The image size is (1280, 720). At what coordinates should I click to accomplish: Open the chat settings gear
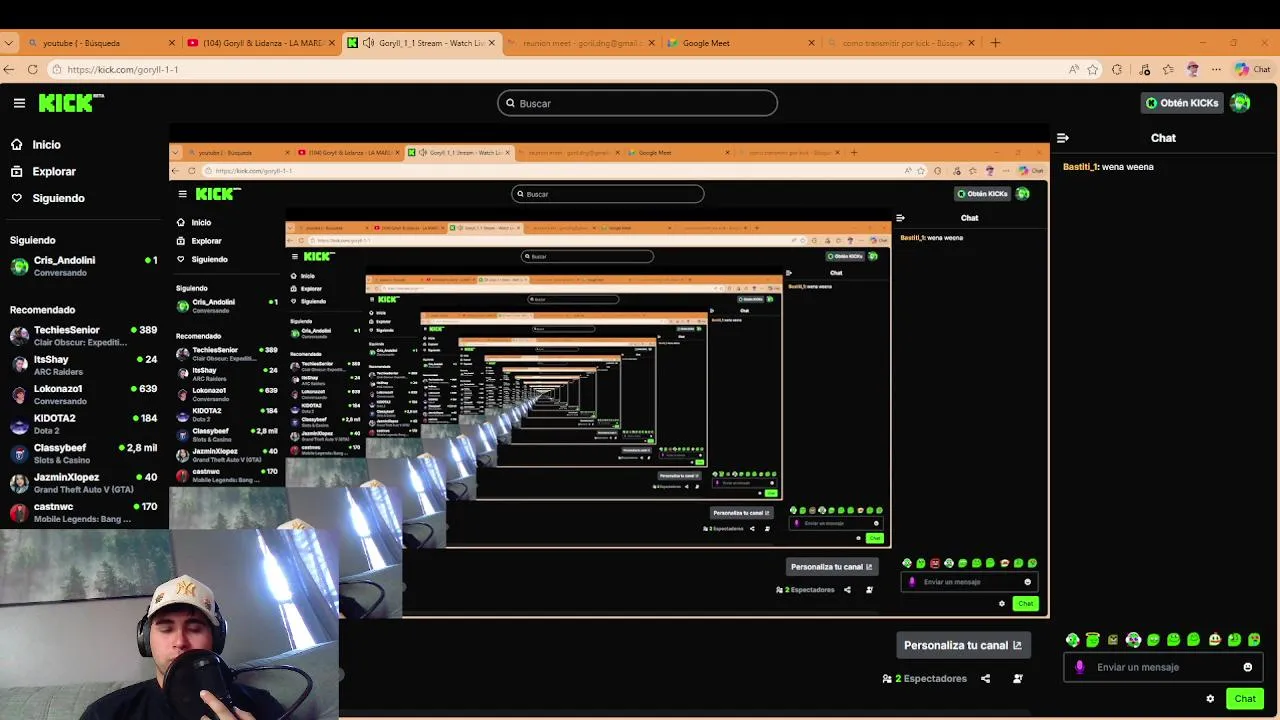click(x=1210, y=699)
